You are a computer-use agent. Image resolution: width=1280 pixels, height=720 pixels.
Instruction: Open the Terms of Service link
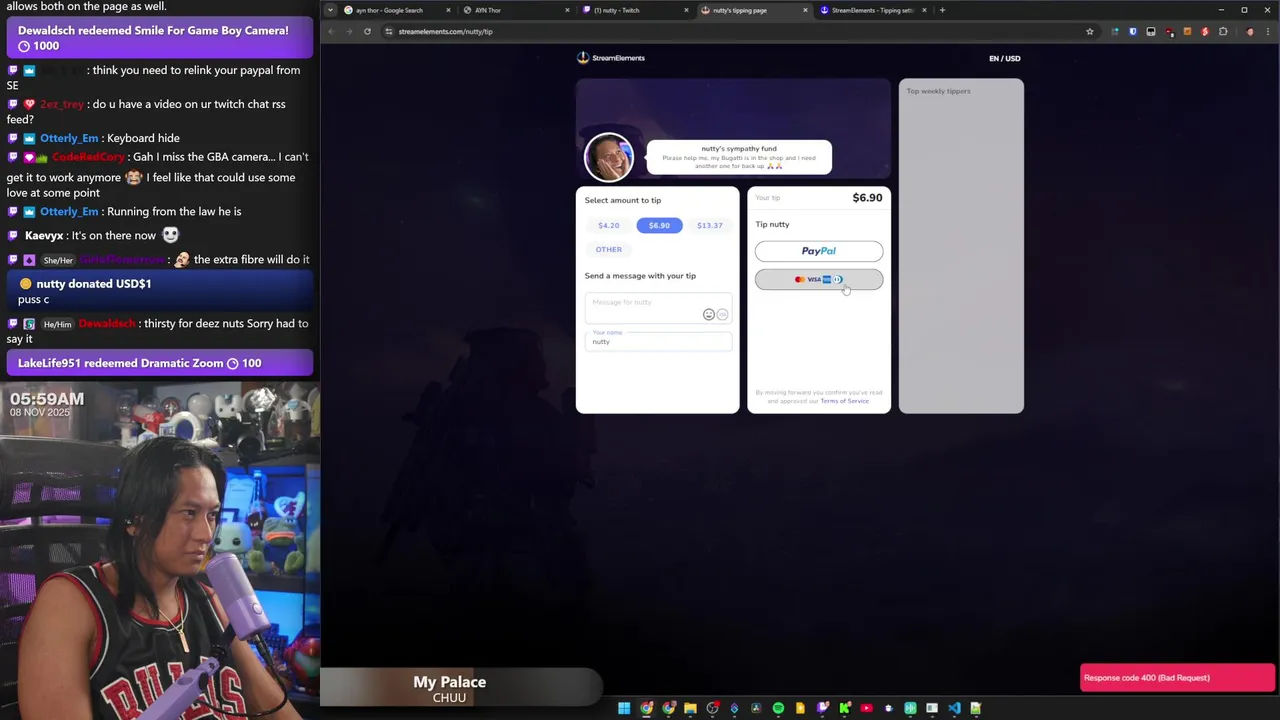845,401
